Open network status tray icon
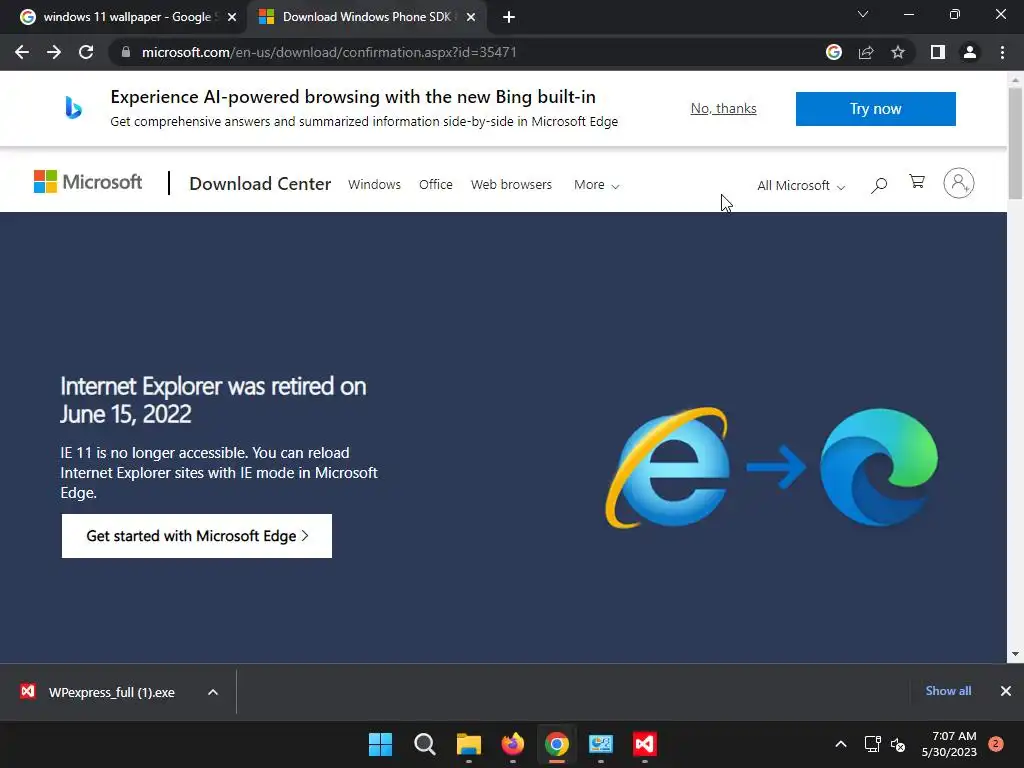This screenshot has width=1024, height=768. (x=872, y=744)
